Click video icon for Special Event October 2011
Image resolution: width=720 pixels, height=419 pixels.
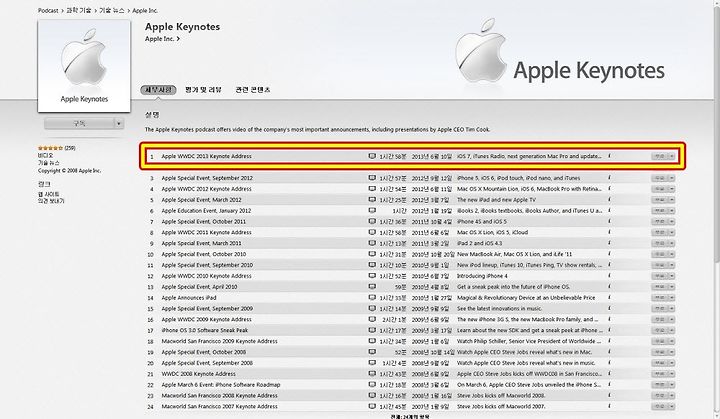[x=372, y=221]
